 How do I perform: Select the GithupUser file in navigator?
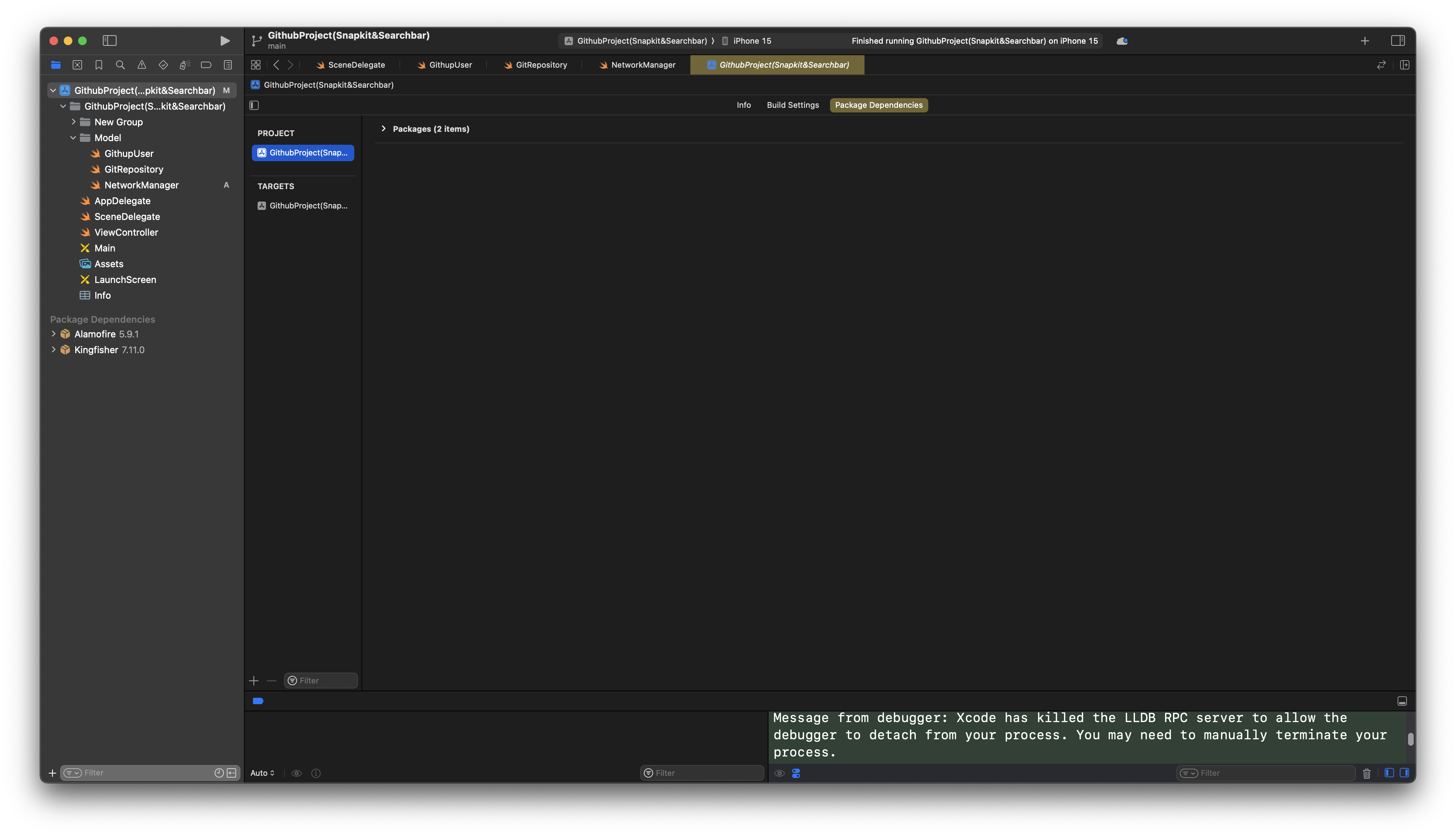[129, 153]
